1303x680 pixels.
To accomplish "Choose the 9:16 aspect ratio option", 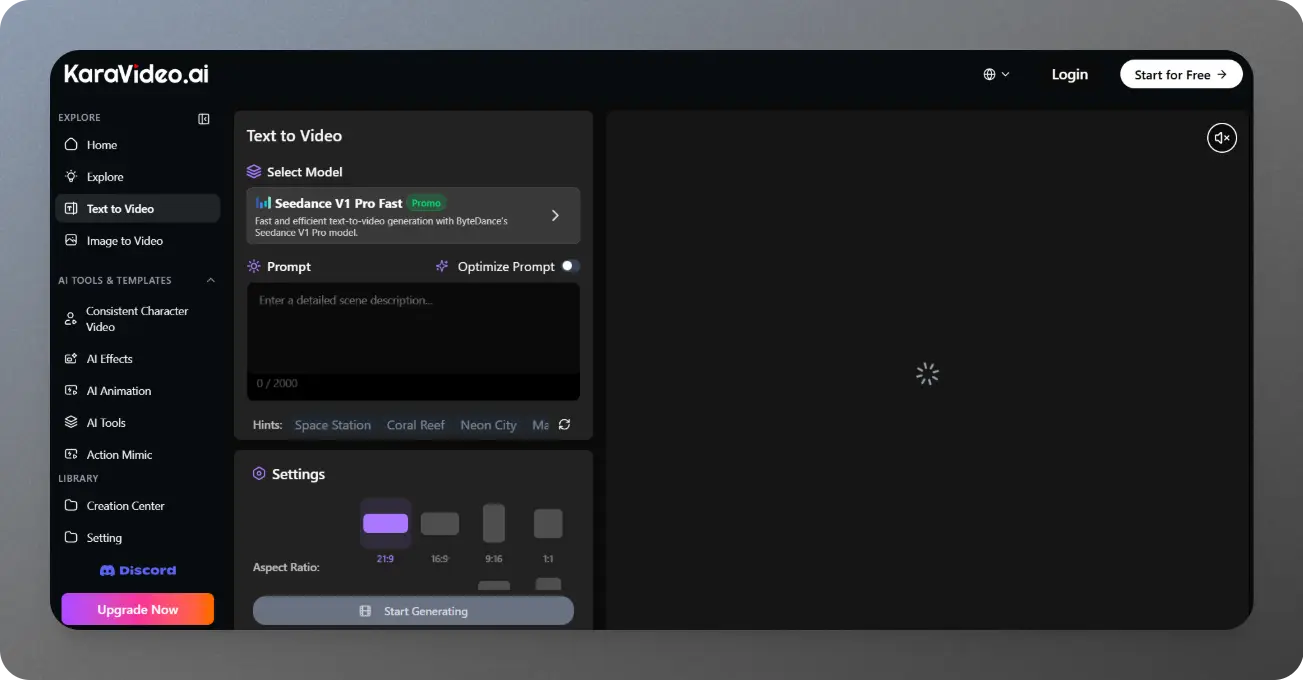I will (494, 524).
